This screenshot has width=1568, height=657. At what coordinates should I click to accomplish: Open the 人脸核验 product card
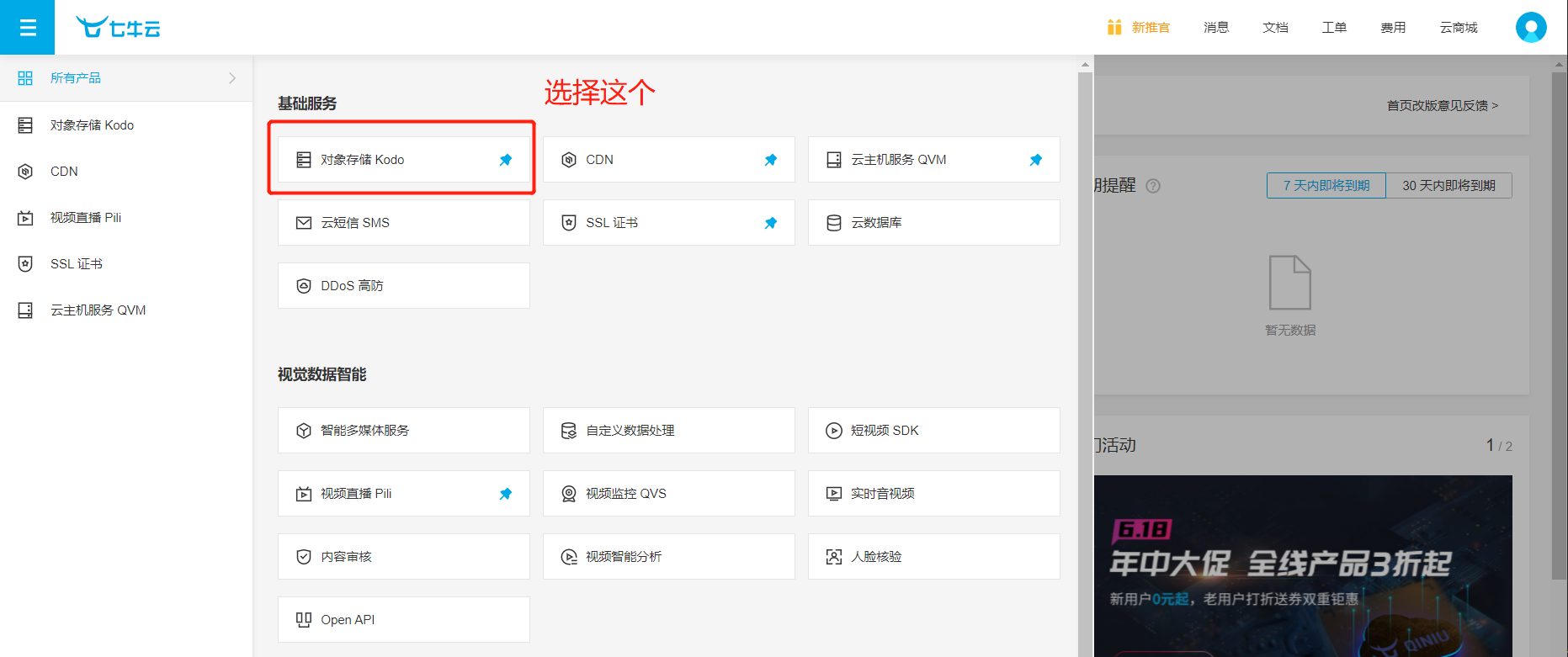934,557
